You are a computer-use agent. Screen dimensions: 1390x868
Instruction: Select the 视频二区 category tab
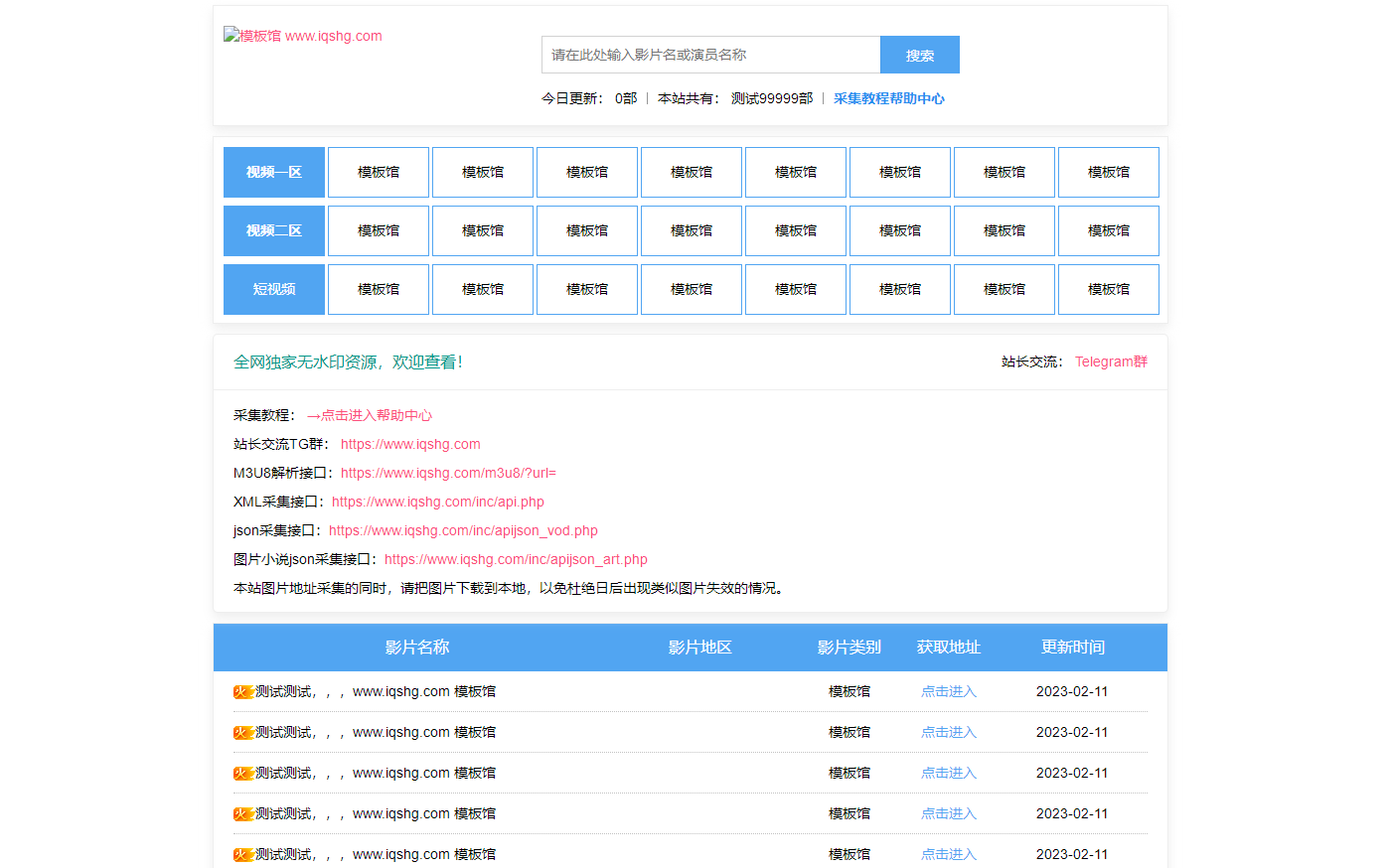(274, 231)
